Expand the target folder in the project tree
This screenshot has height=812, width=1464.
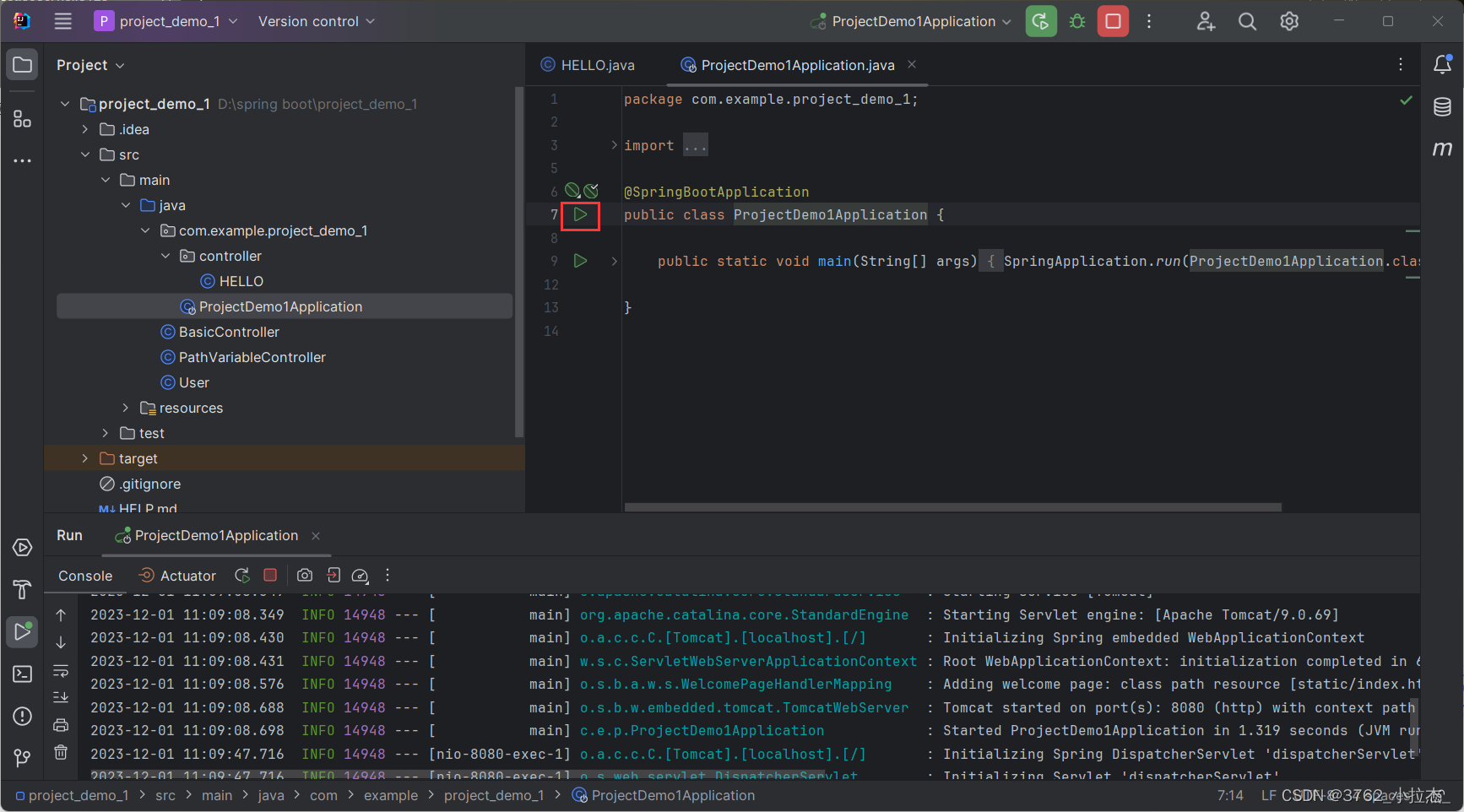pos(84,457)
